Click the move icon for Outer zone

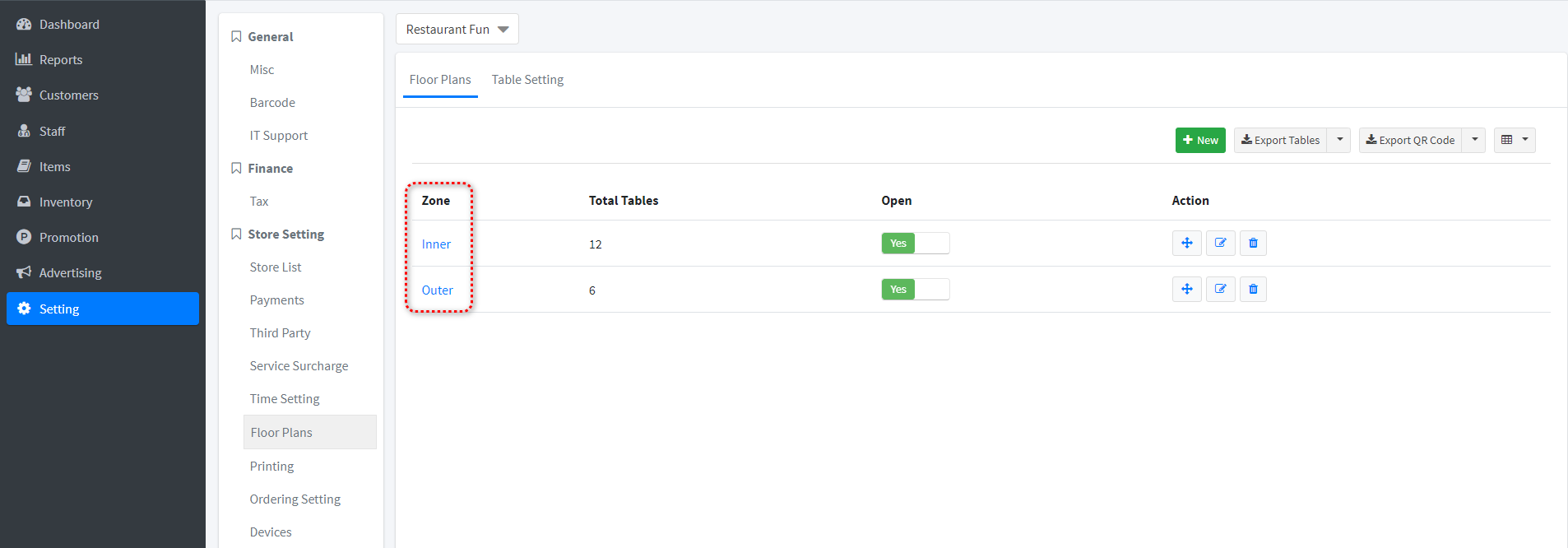coord(1186,290)
